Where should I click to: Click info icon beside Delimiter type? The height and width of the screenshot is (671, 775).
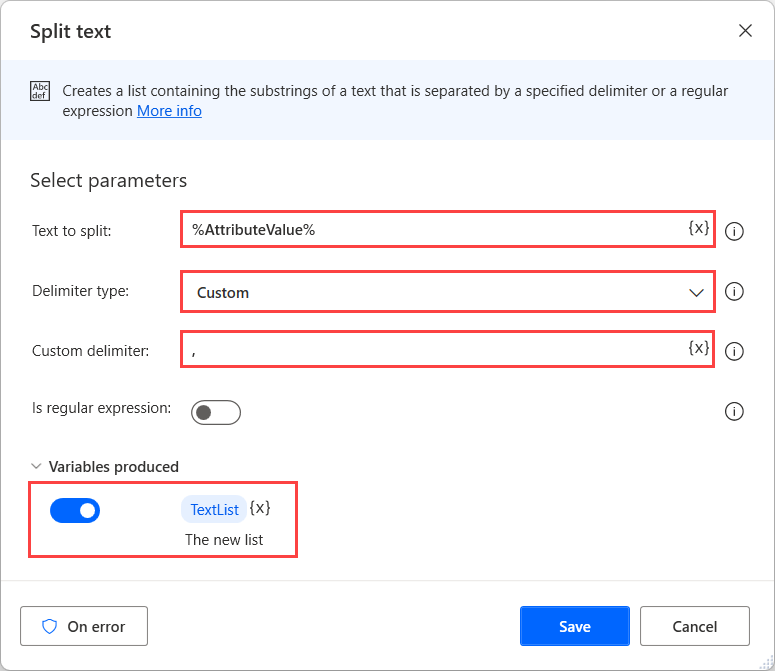click(x=734, y=292)
